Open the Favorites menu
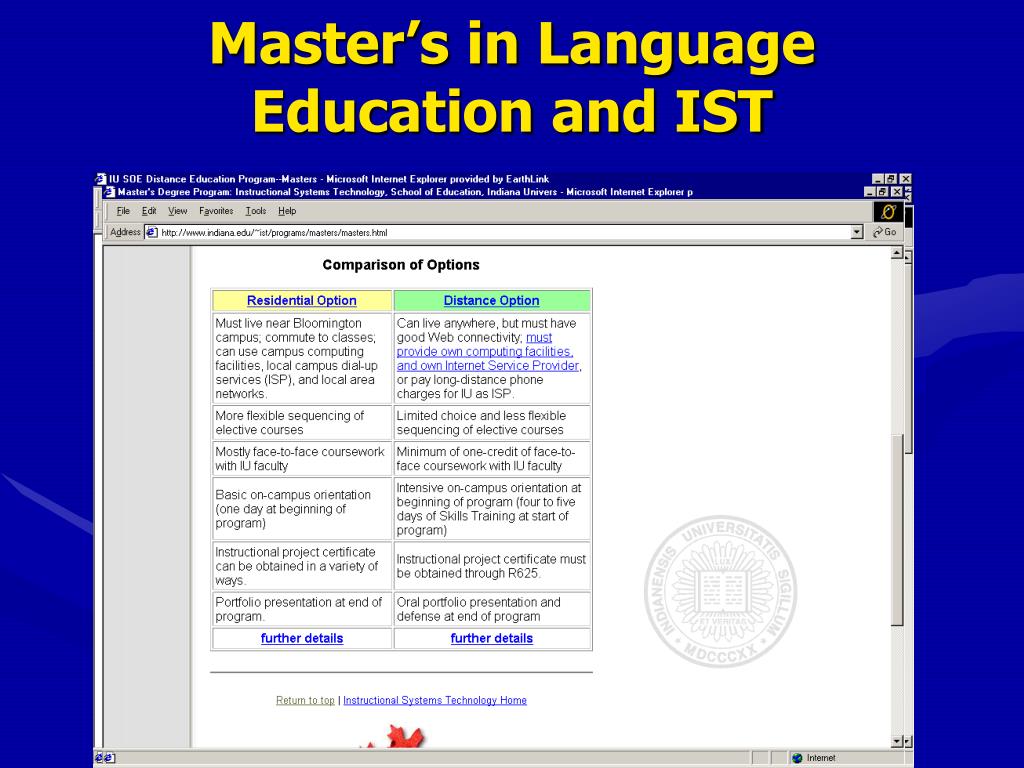The height and width of the screenshot is (768, 1024). (216, 211)
